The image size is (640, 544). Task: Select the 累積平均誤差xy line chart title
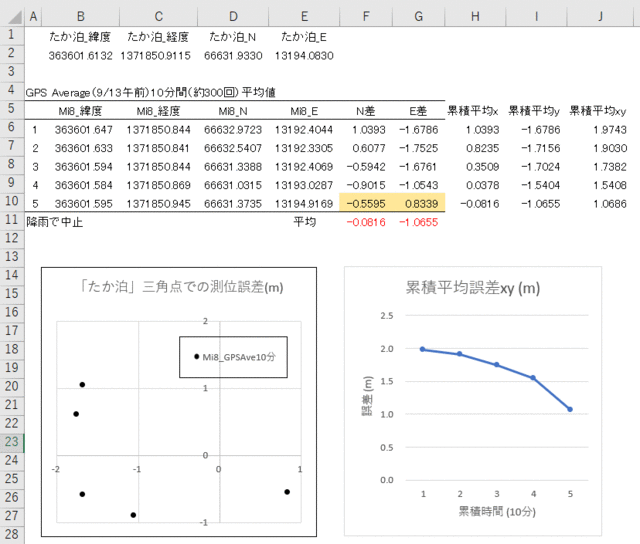471,288
